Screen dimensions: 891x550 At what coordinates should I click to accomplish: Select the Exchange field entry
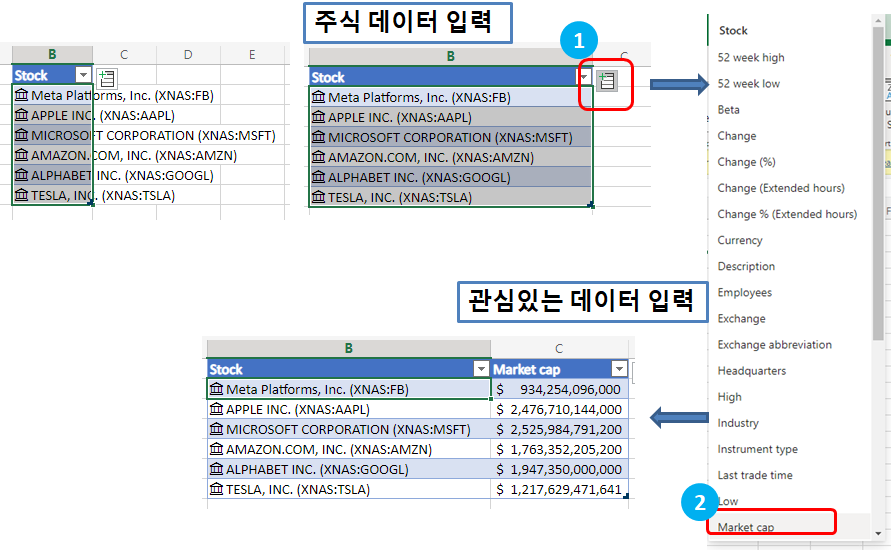(741, 319)
